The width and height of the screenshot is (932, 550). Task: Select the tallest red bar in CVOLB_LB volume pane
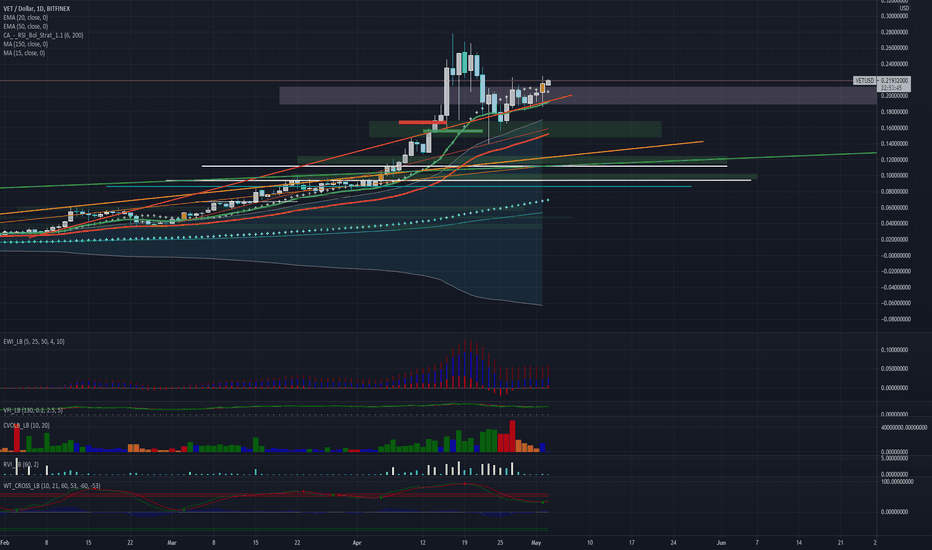coord(512,436)
